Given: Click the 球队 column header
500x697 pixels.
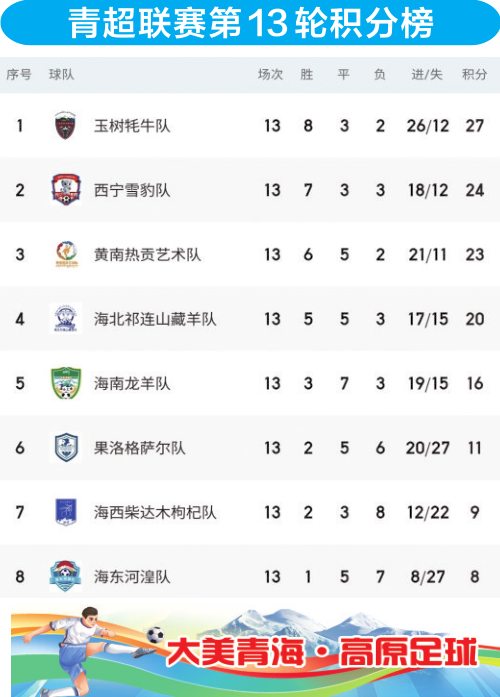Looking at the screenshot, I should click(x=61, y=74).
